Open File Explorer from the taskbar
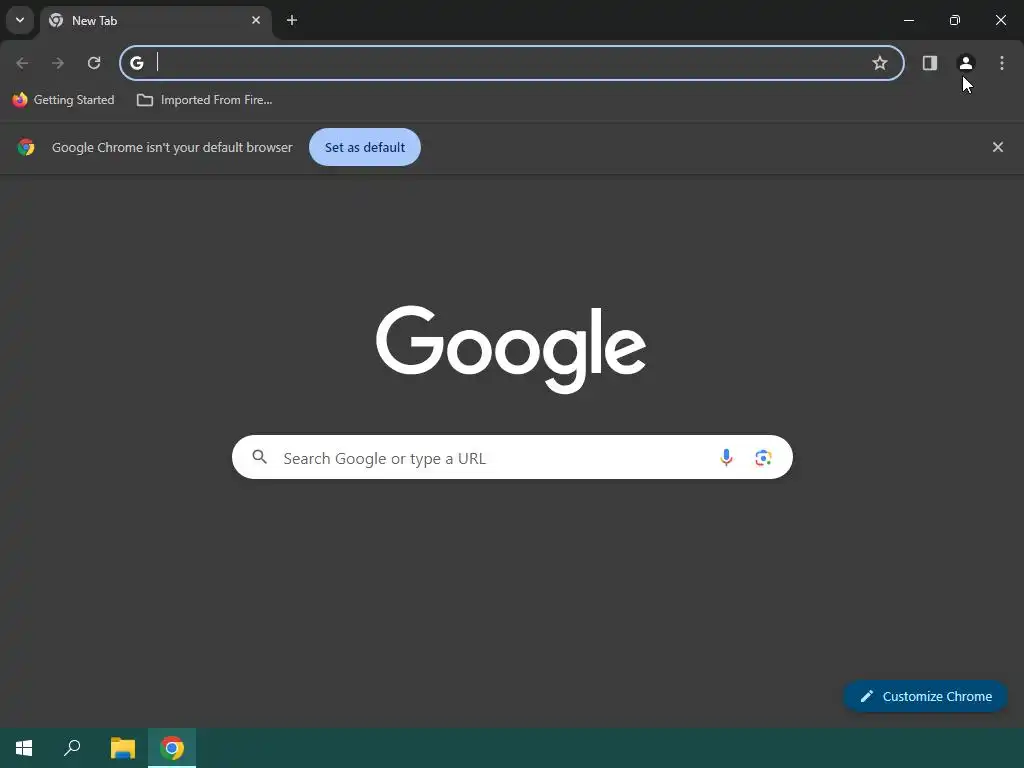The image size is (1024, 768). [x=123, y=748]
